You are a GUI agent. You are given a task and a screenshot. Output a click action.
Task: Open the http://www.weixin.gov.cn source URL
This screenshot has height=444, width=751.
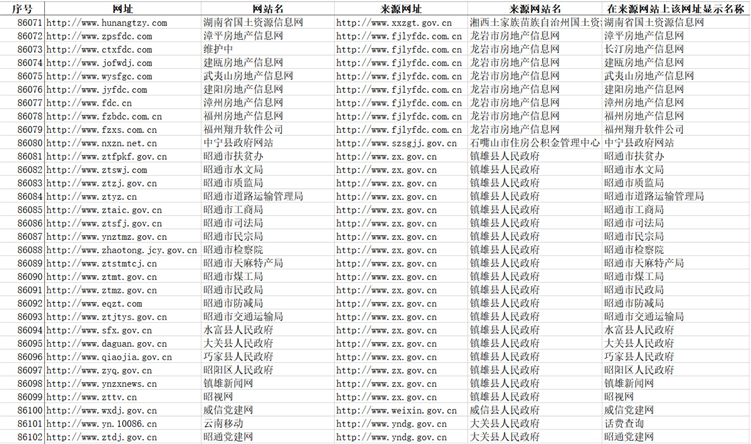click(398, 410)
